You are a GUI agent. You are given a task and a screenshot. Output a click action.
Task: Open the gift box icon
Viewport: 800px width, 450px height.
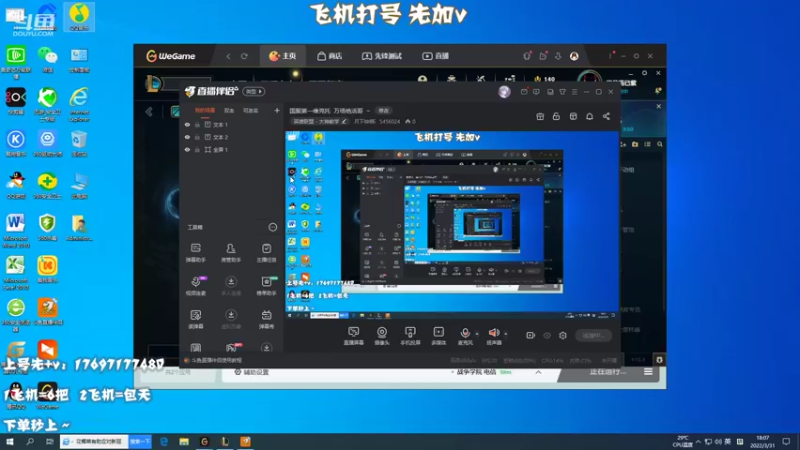coord(540,116)
